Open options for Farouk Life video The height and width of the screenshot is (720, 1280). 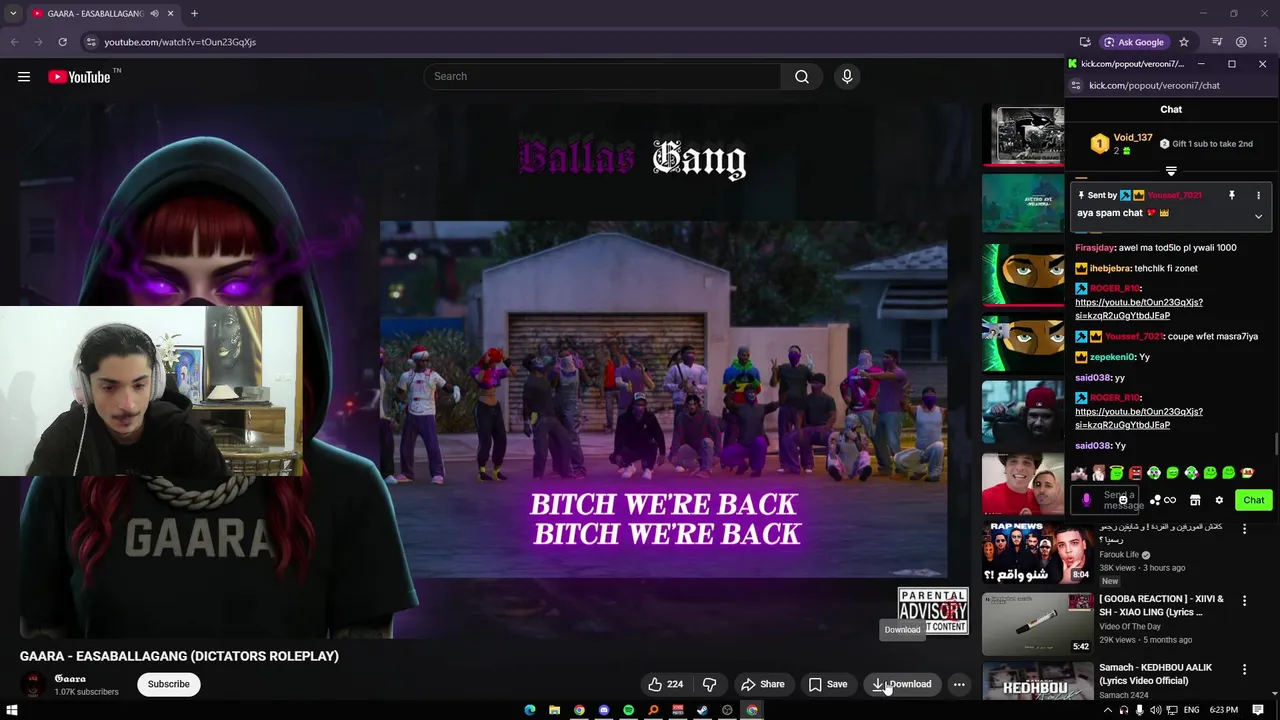(1245, 529)
